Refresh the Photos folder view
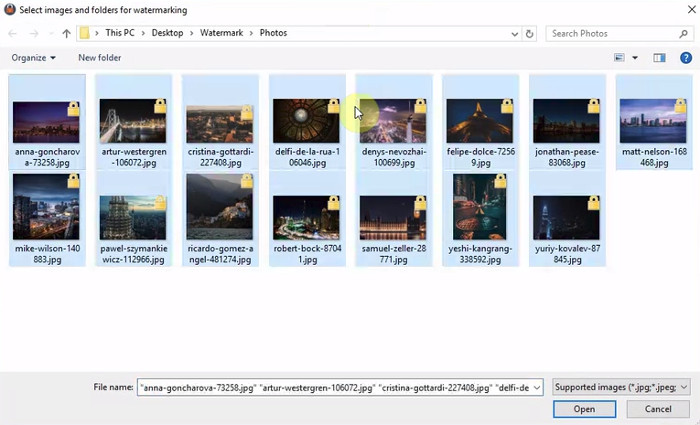Viewport: 700px width, 425px height. click(x=529, y=33)
